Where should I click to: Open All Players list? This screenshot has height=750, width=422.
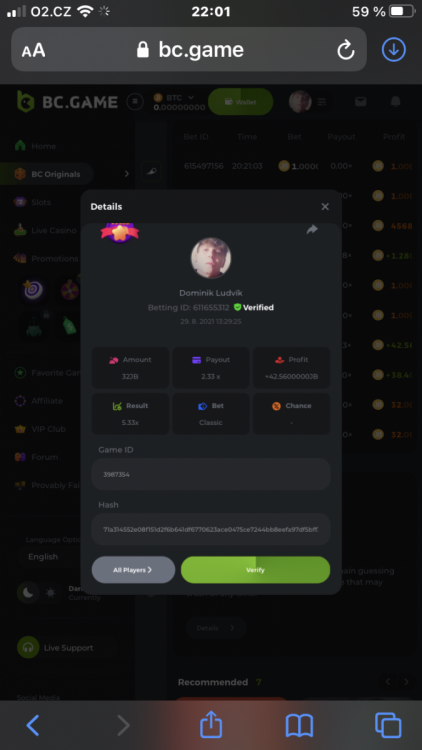pos(133,570)
